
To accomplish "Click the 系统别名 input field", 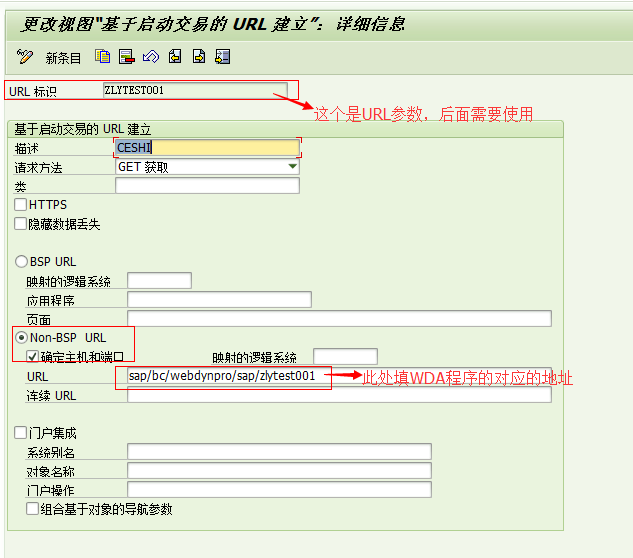I will click(x=279, y=451).
